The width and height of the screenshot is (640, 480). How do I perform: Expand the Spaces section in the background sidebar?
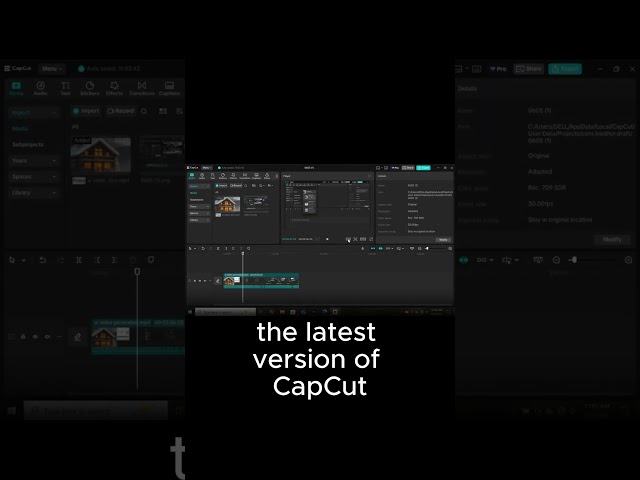pos(33,176)
